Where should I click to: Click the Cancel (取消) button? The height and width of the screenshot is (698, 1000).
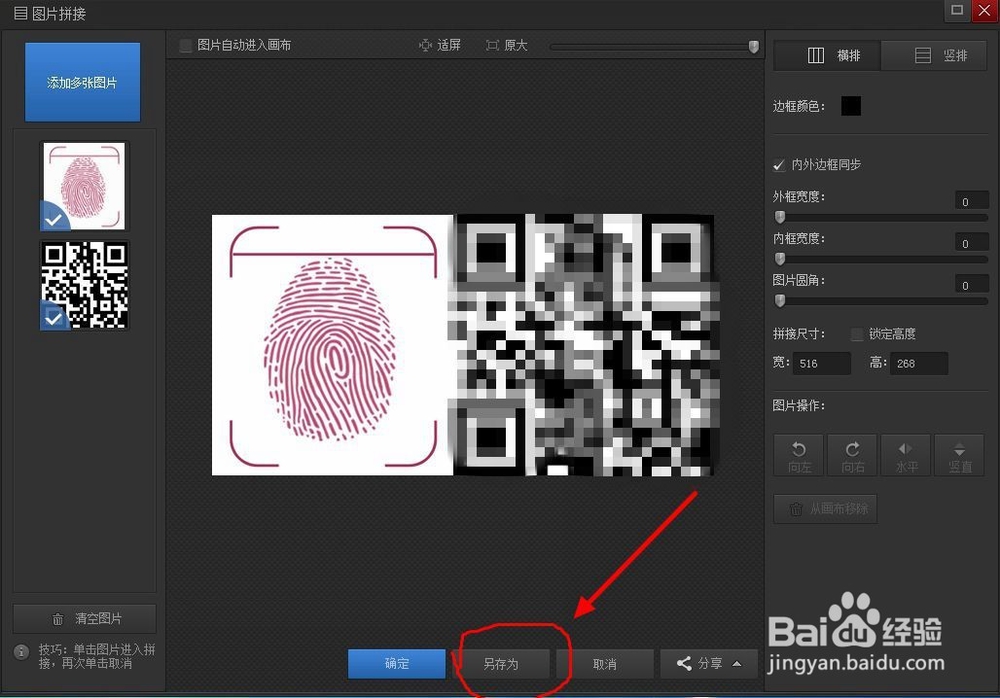point(605,664)
